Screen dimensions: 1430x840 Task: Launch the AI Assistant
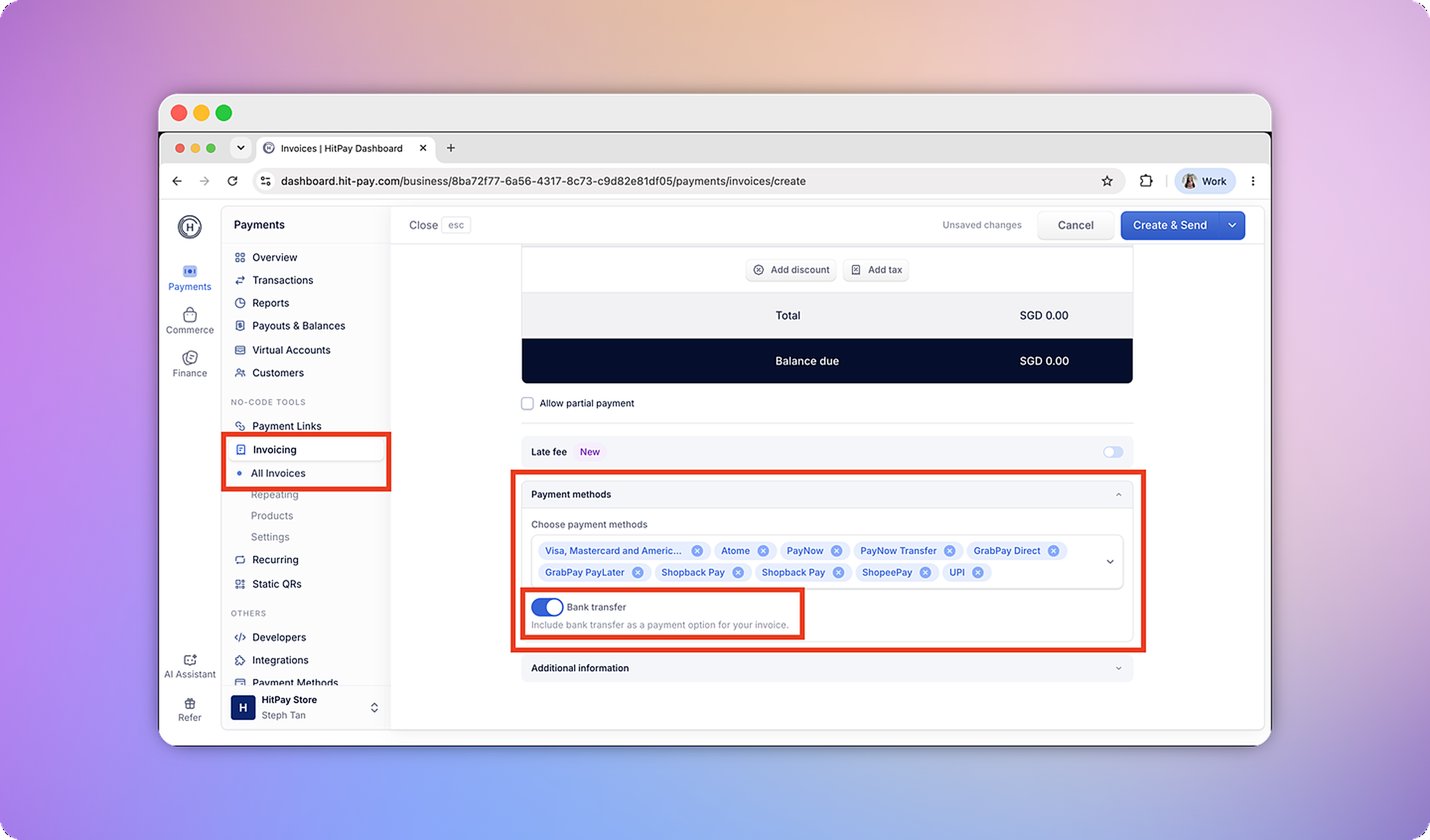(190, 666)
